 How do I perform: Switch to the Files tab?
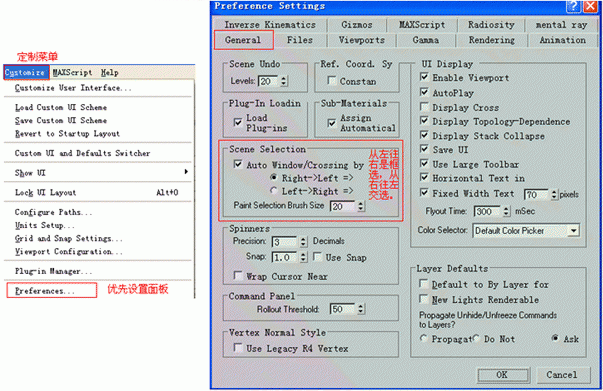coord(300,40)
